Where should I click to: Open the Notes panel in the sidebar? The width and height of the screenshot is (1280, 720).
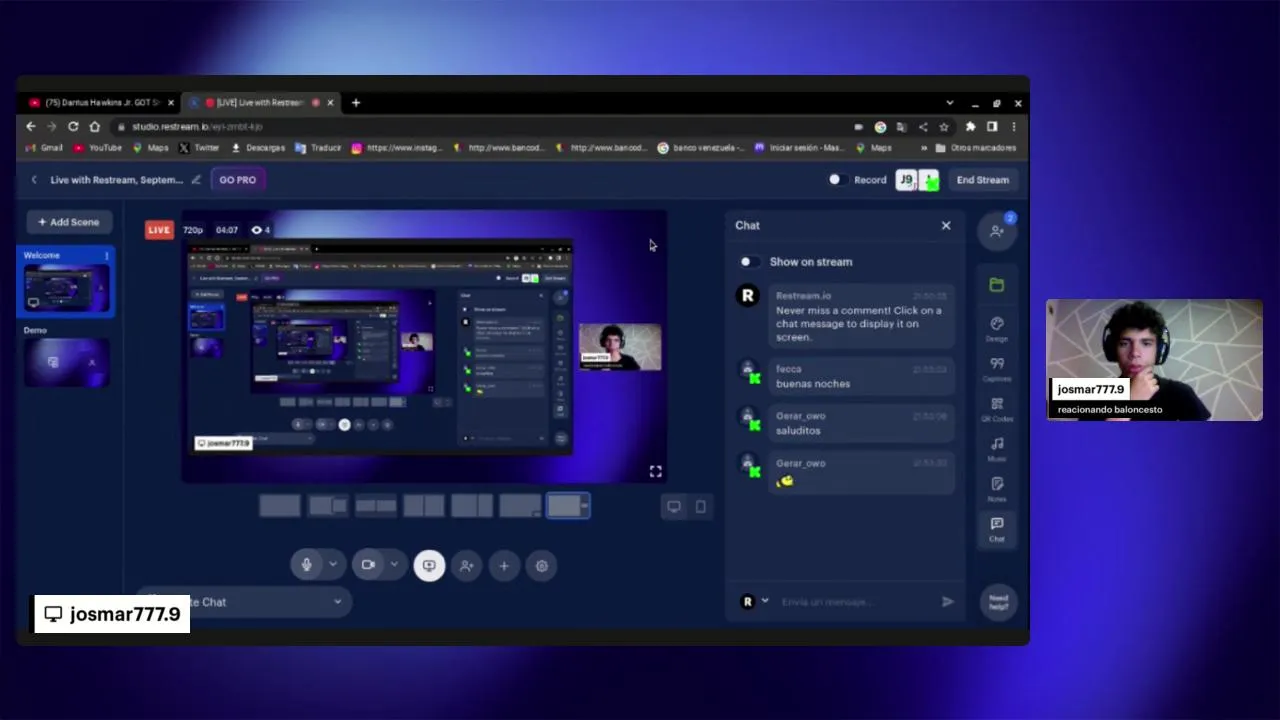(x=997, y=489)
